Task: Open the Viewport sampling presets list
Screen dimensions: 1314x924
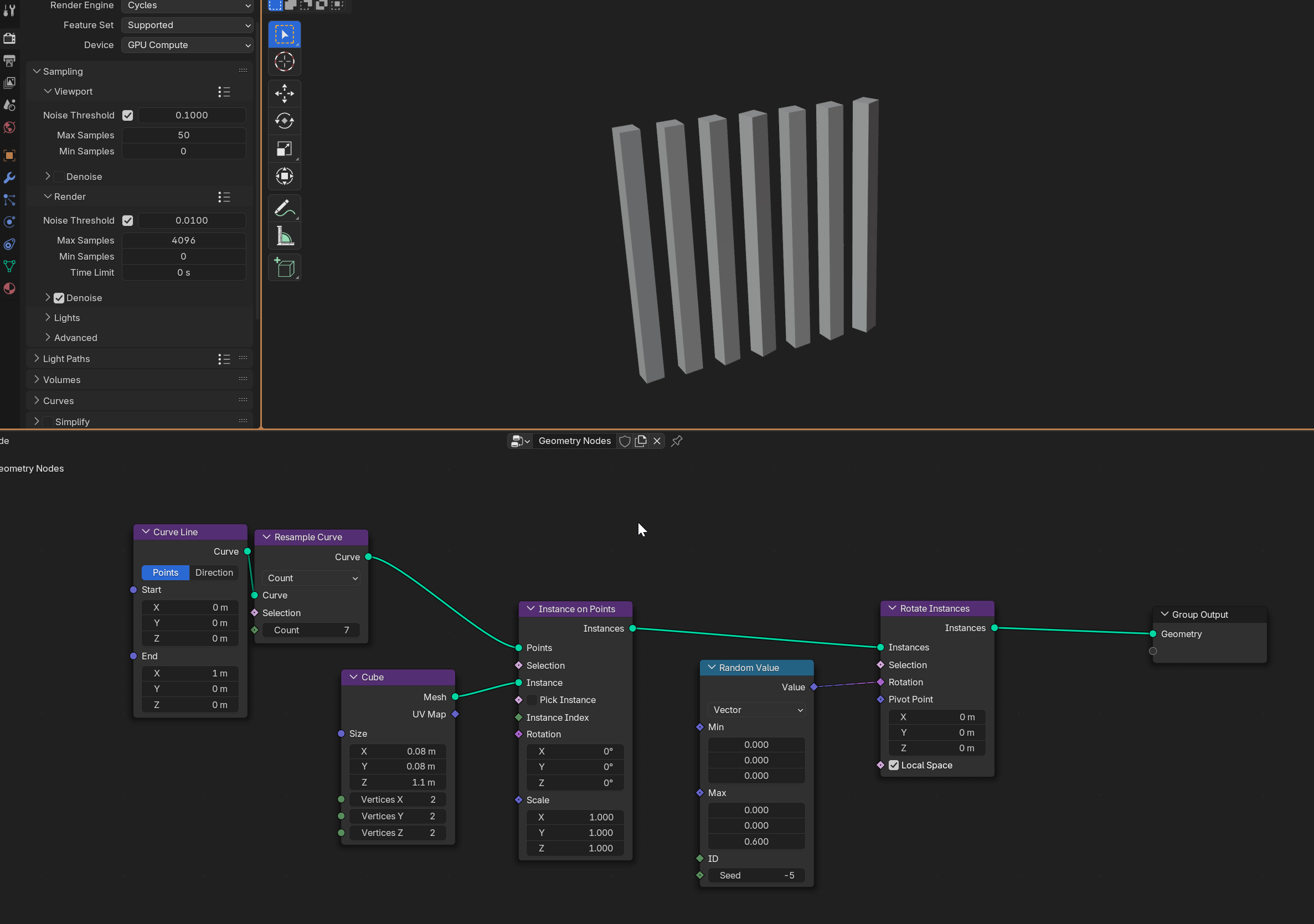Action: click(224, 91)
